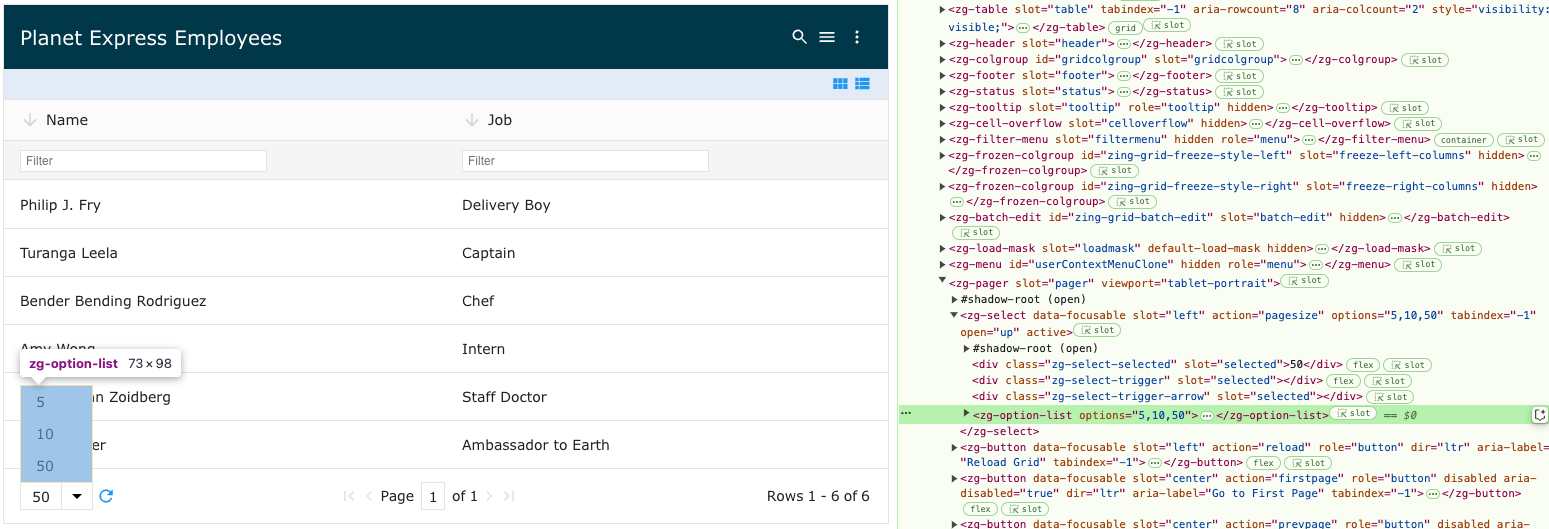Collapse the zg-pager element node
The image size is (1549, 529).
point(942,282)
